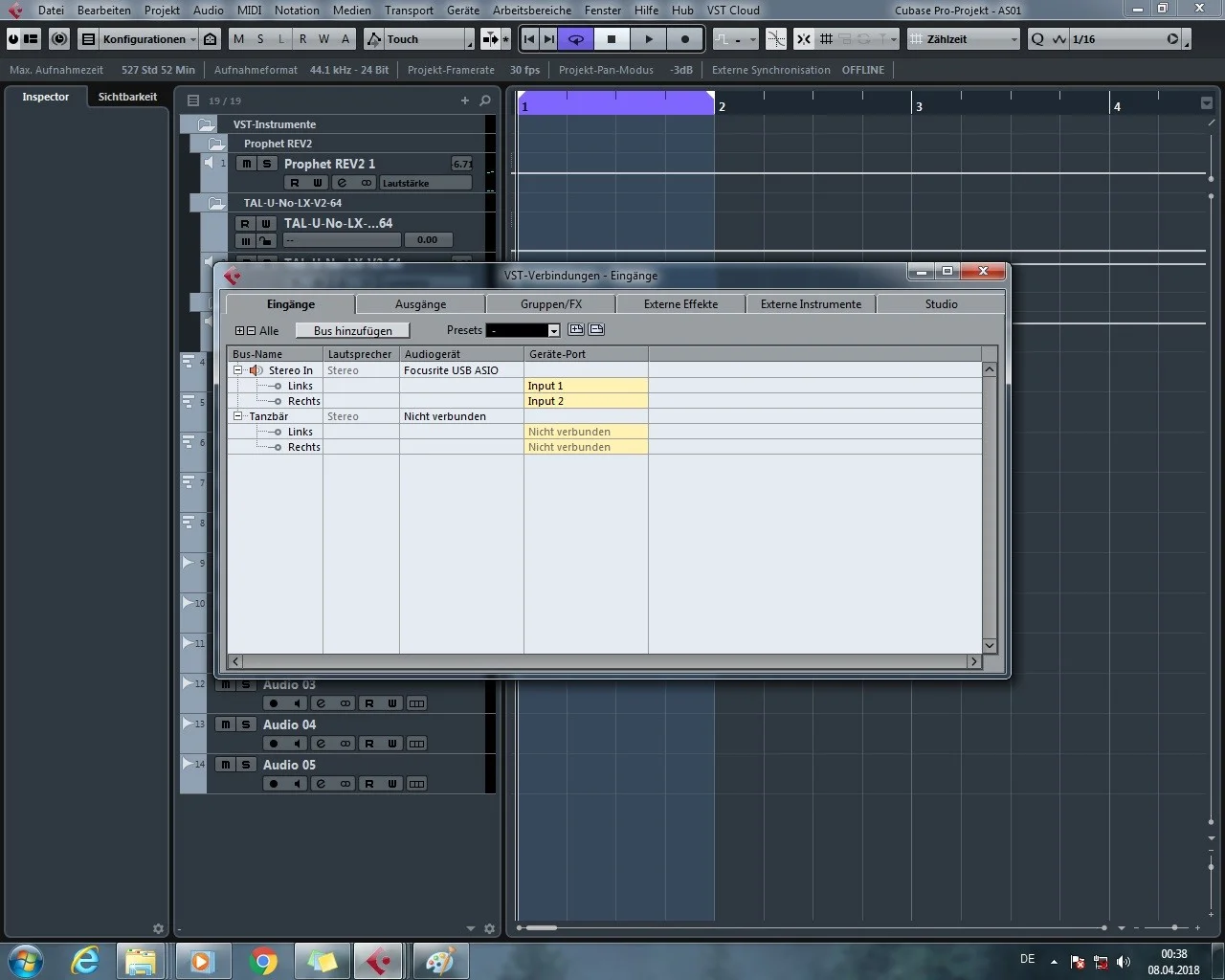Viewport: 1225px width, 980px height.
Task: Toggle the cycle loop button in transport
Action: pyautogui.click(x=576, y=39)
